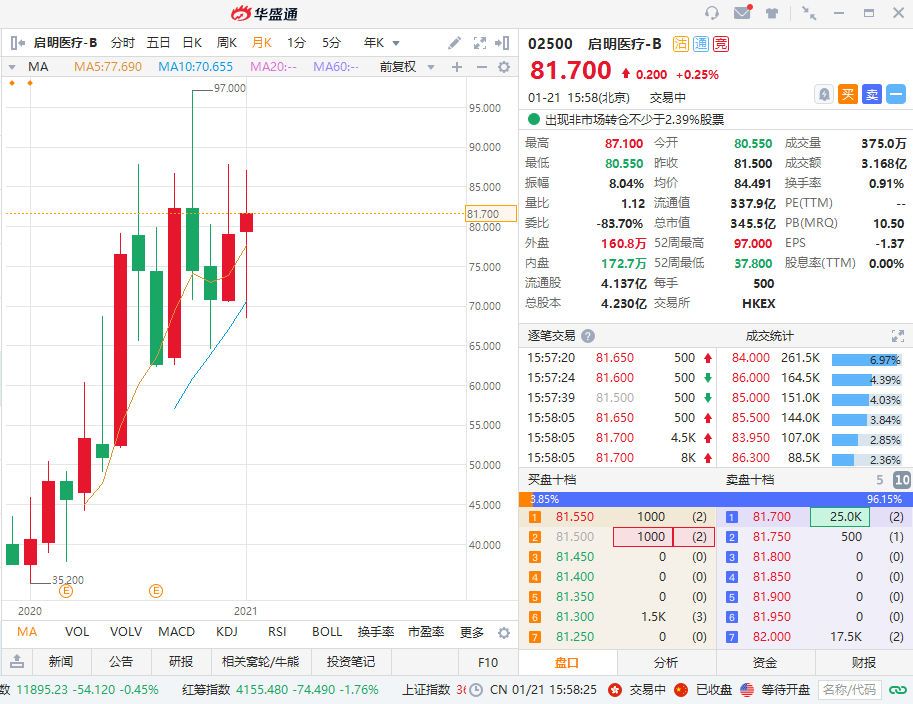
Task: Toggle the RSI sub-indicator
Action: point(277,632)
